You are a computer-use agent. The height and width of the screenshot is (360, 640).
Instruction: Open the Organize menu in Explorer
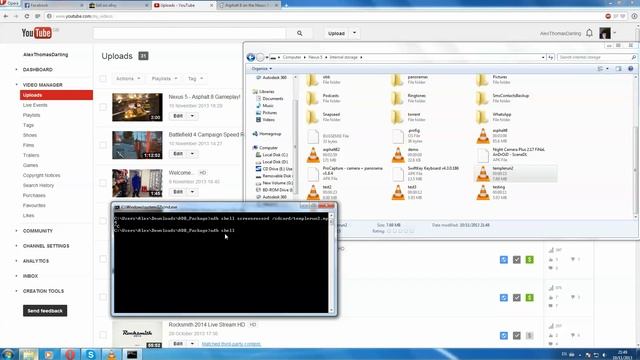click(262, 69)
